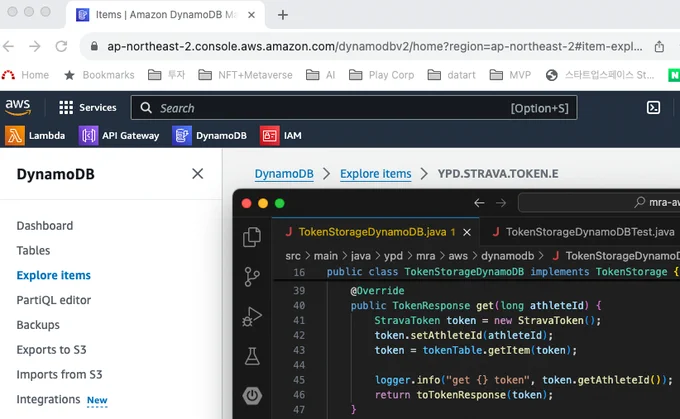This screenshot has width=680, height=419.
Task: Open the Home bookmark
Action: pos(25,75)
